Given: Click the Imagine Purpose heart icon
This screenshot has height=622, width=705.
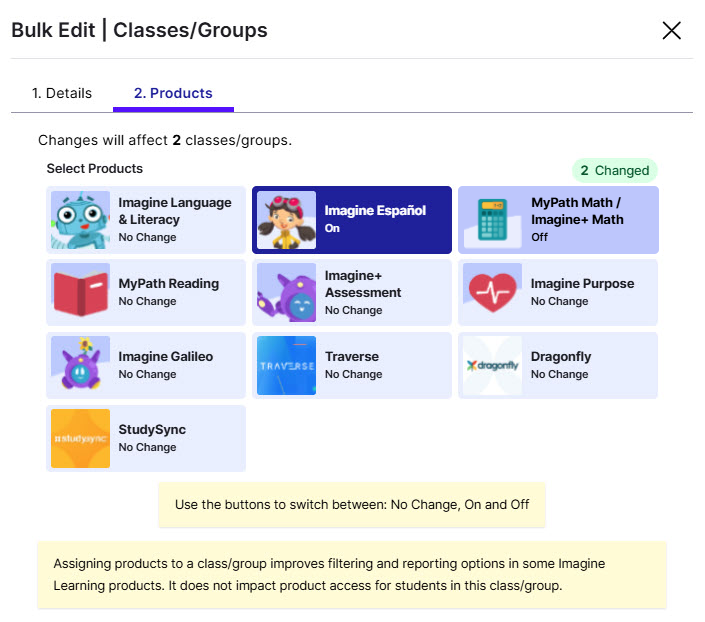Looking at the screenshot, I should coord(492,292).
